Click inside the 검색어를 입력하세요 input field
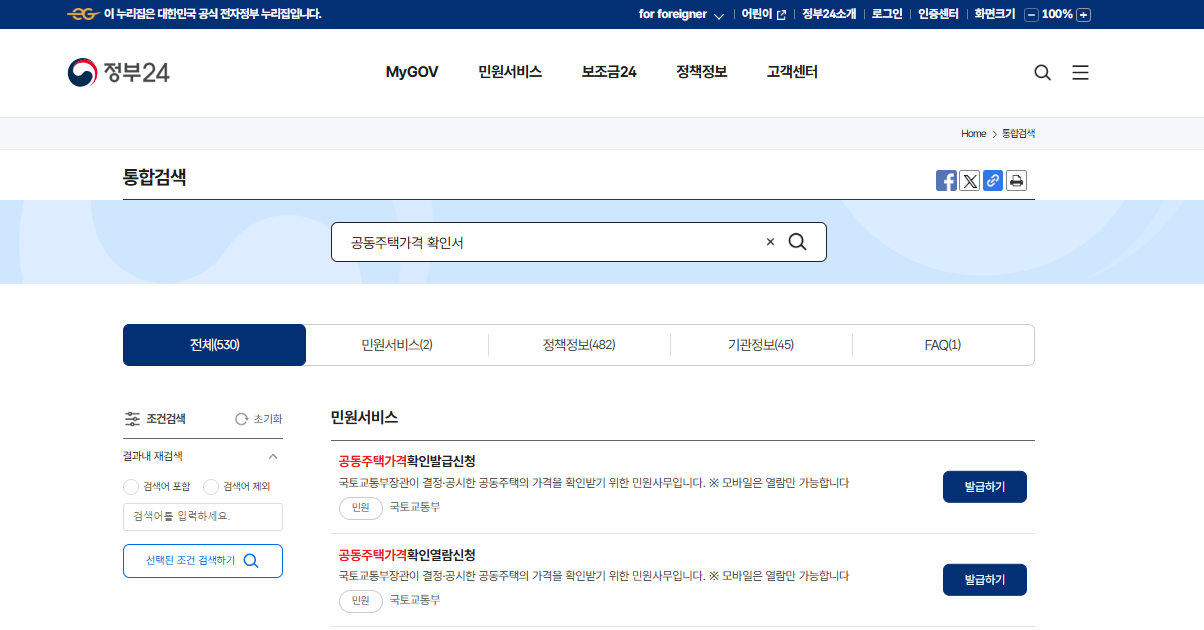 pyautogui.click(x=203, y=517)
